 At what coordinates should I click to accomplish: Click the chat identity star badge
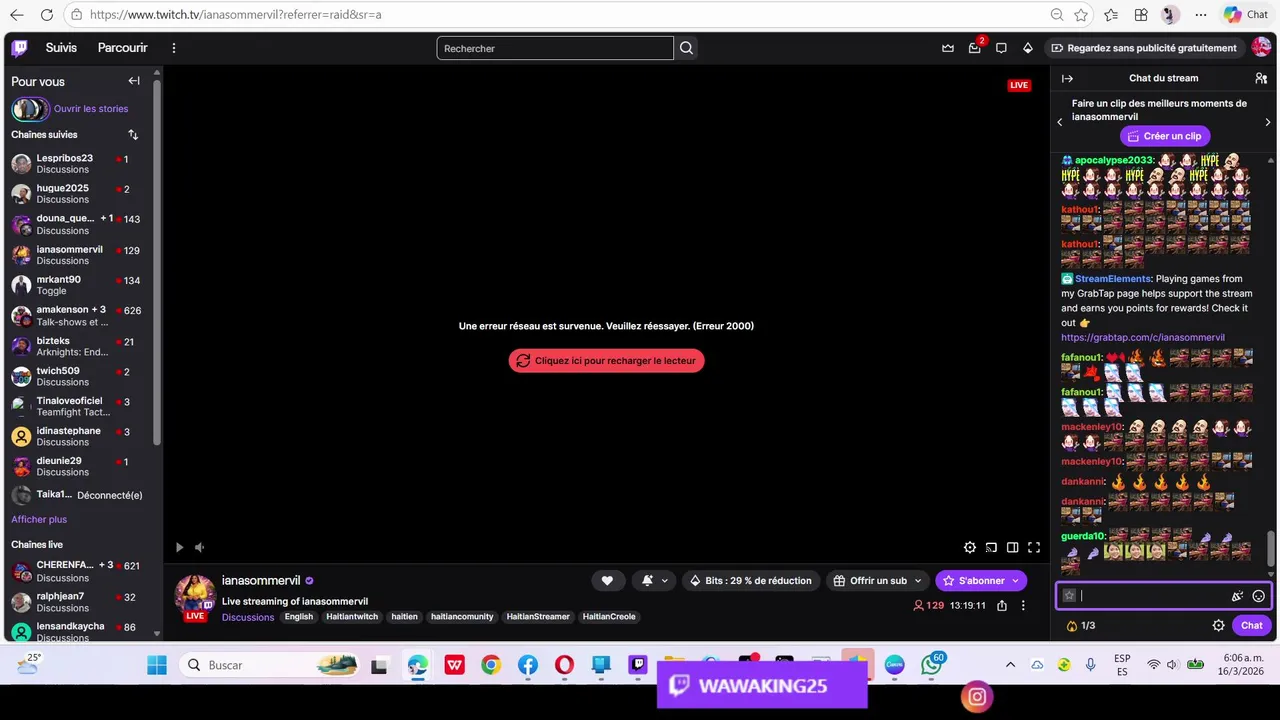1069,596
